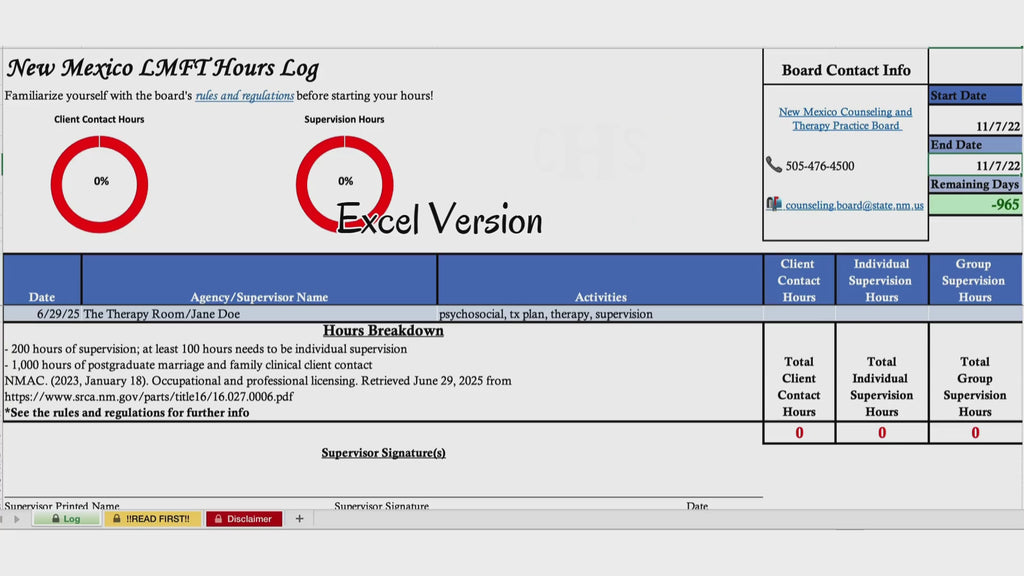Select the Client Contact Hours donut chart

pos(99,184)
